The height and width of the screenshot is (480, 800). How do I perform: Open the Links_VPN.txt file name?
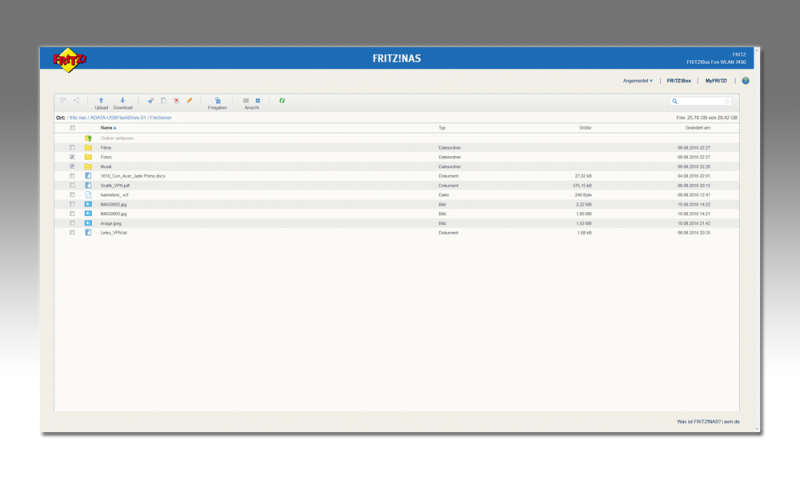click(x=113, y=233)
